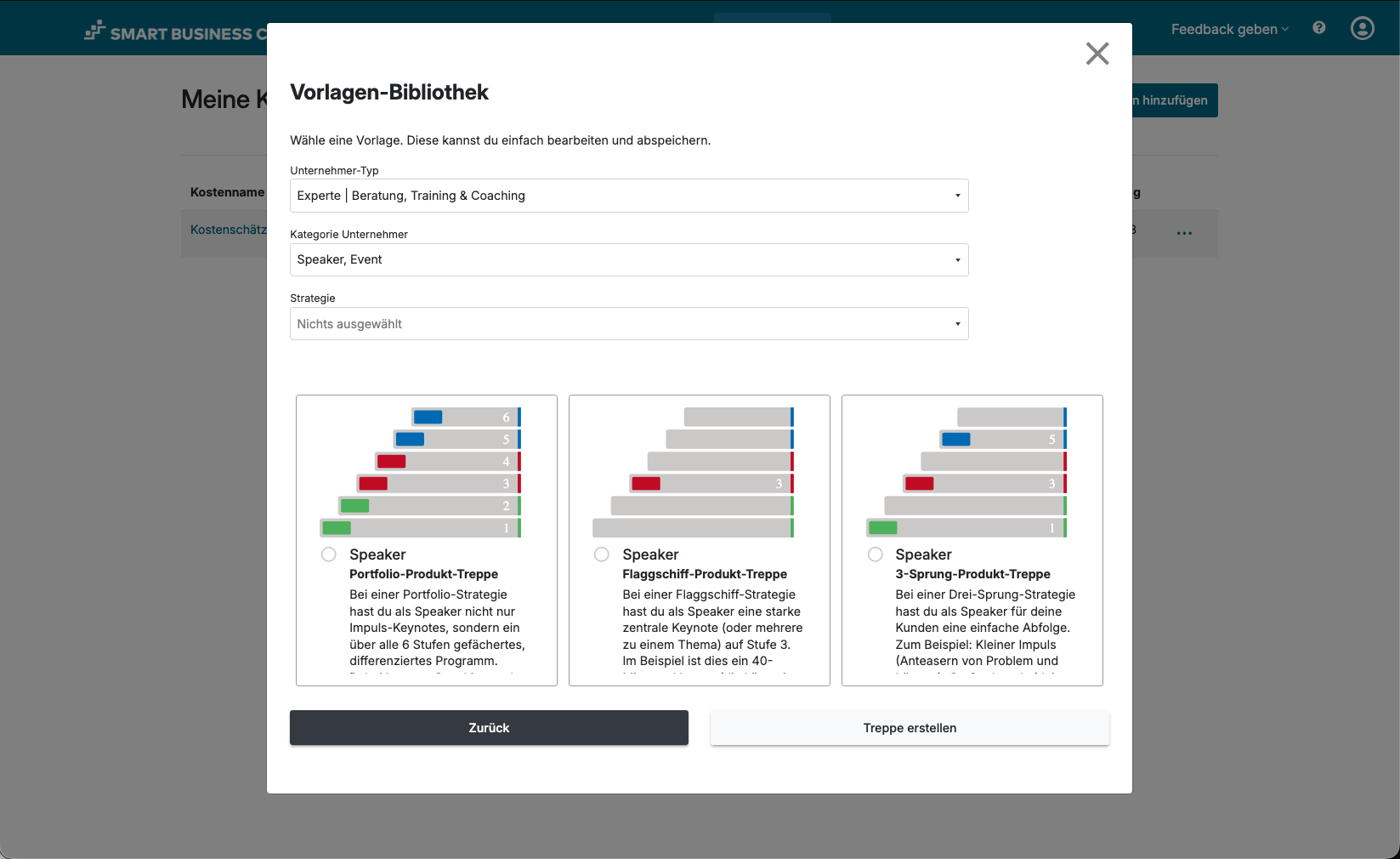Select the Portfolio-Produkt-Treppe radio button
This screenshot has height=859, width=1400.
point(328,554)
